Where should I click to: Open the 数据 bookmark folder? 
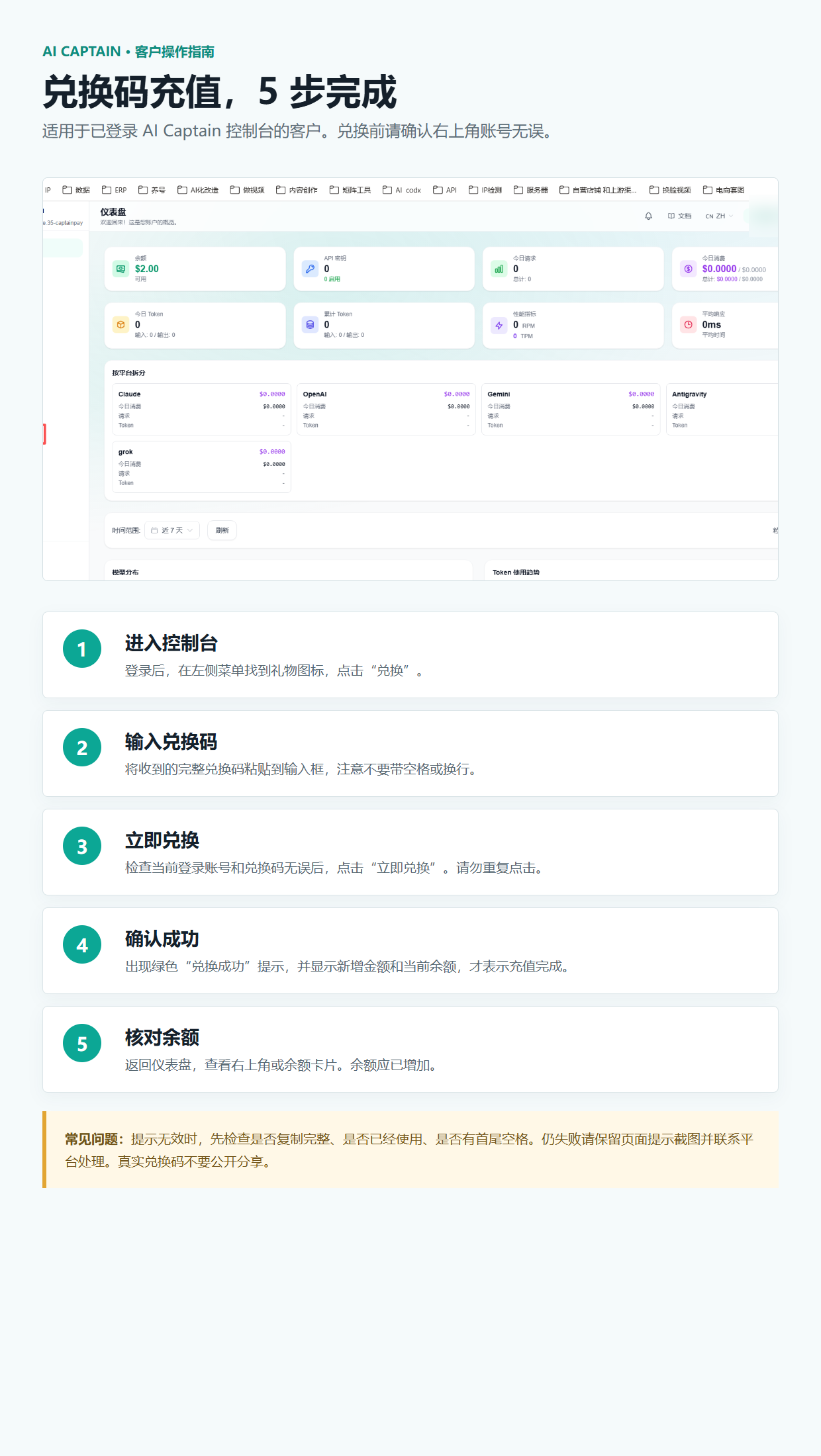click(75, 190)
